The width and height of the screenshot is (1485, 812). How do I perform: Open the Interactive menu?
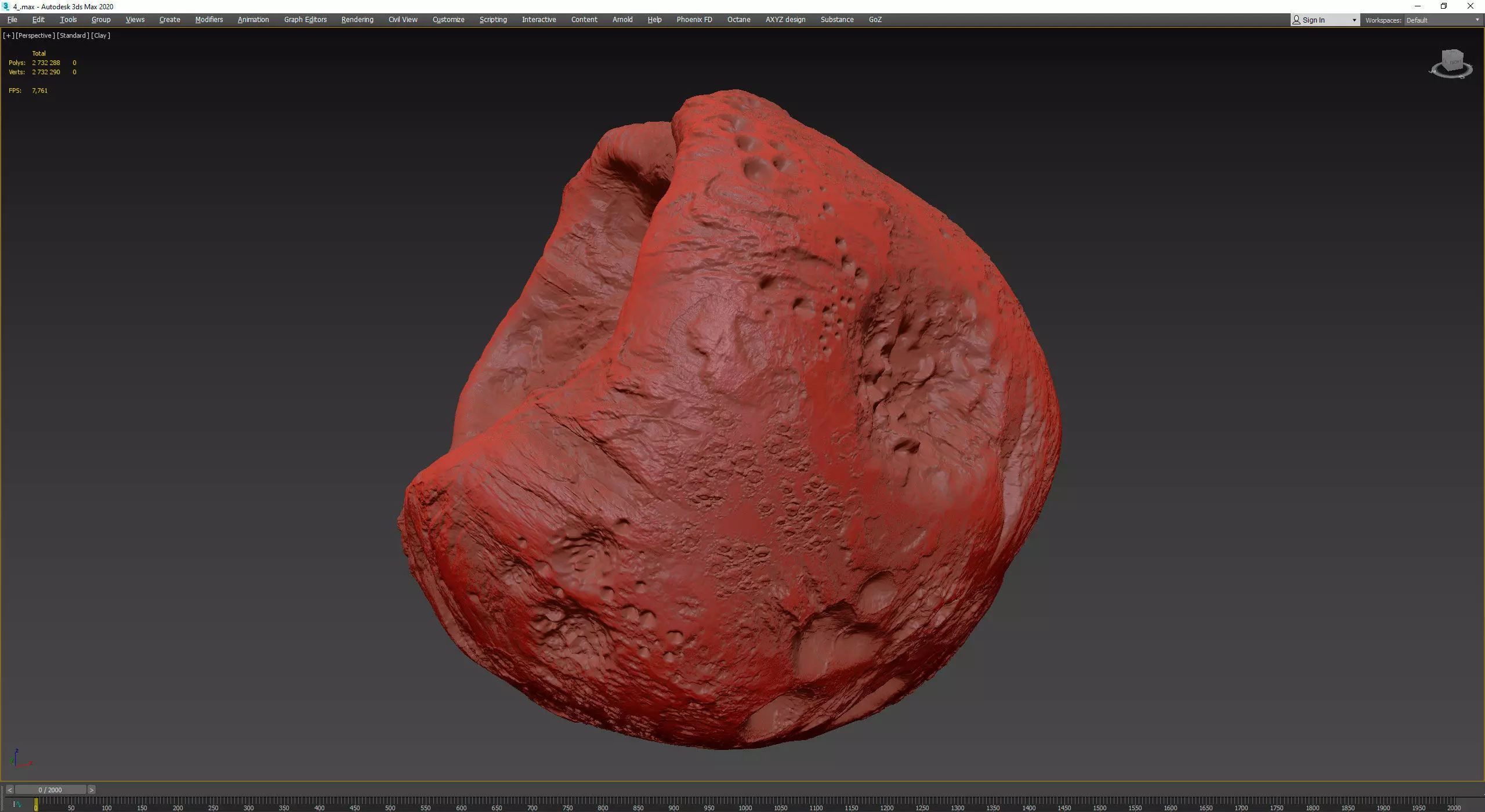(x=539, y=20)
